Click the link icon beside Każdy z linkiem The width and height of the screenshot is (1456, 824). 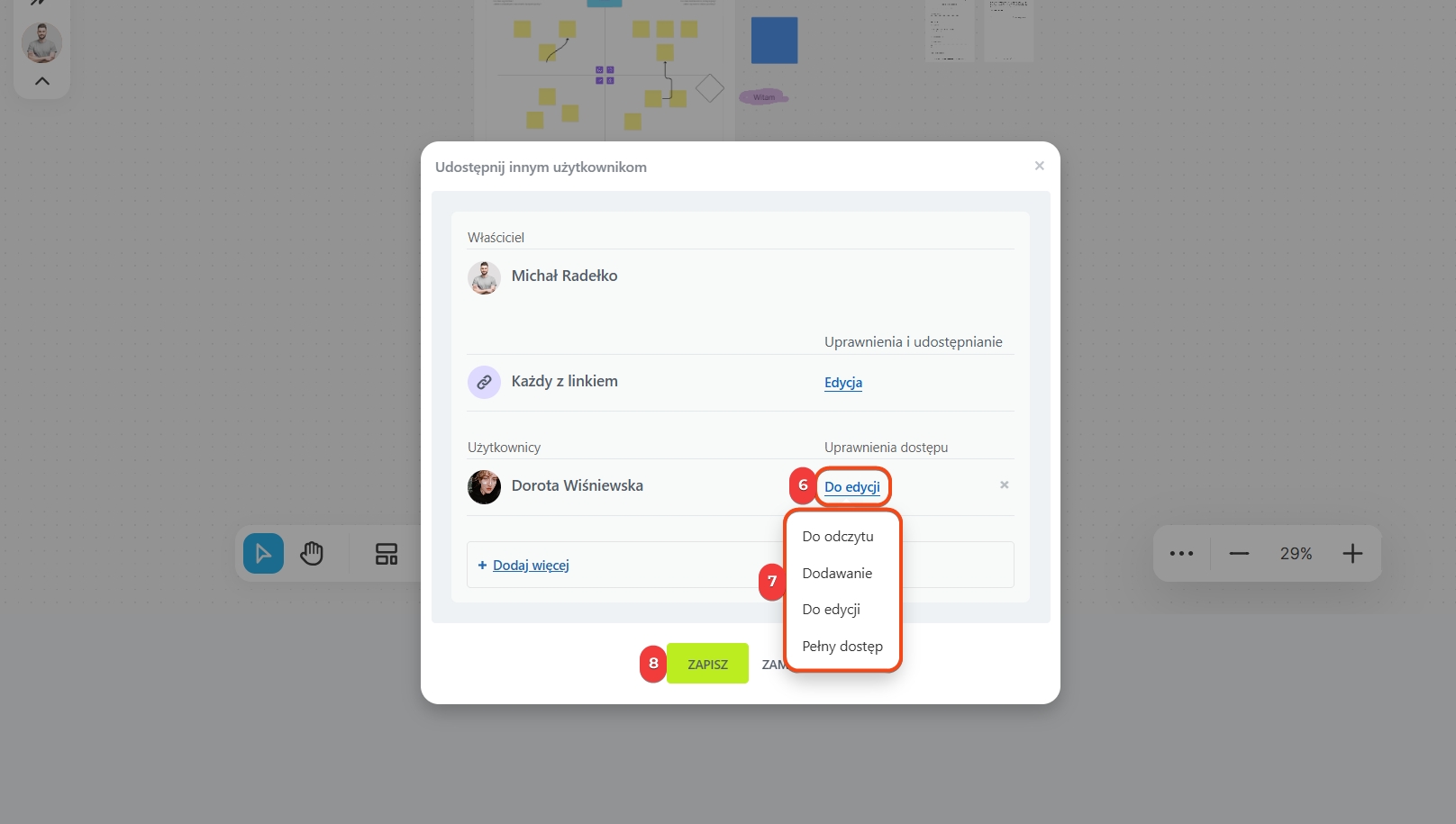coord(484,382)
